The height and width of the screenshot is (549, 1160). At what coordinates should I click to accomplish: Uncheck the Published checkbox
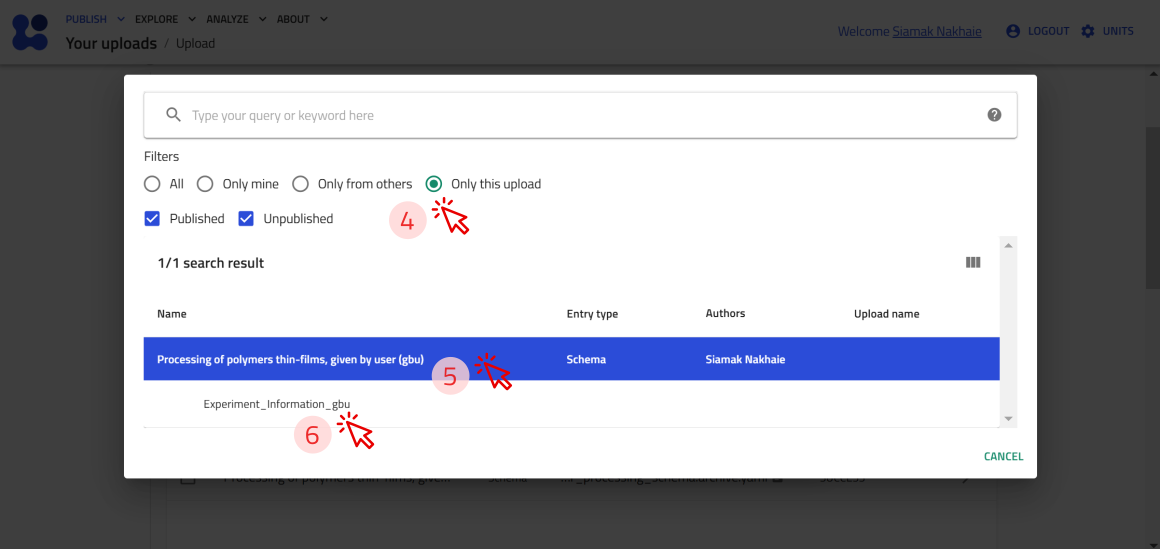[152, 219]
